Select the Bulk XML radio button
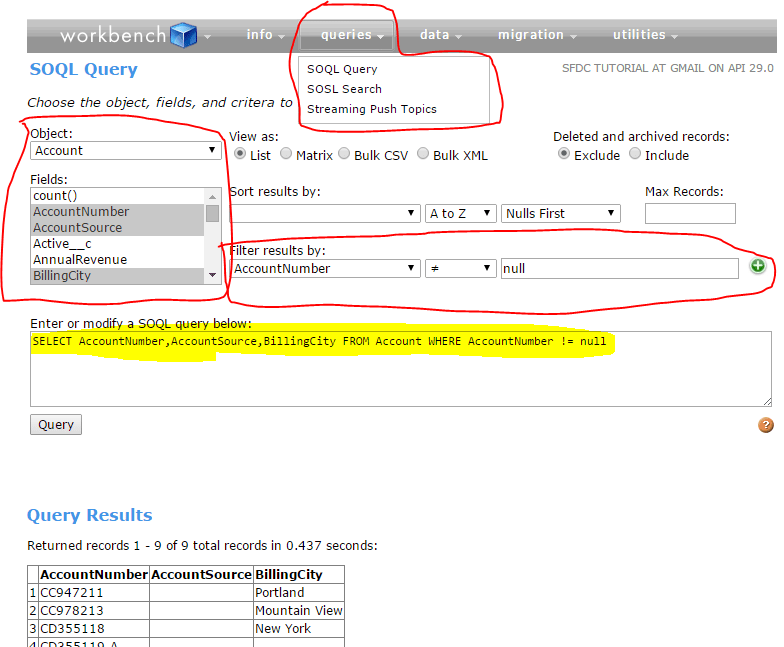The image size is (784, 647). (x=423, y=154)
